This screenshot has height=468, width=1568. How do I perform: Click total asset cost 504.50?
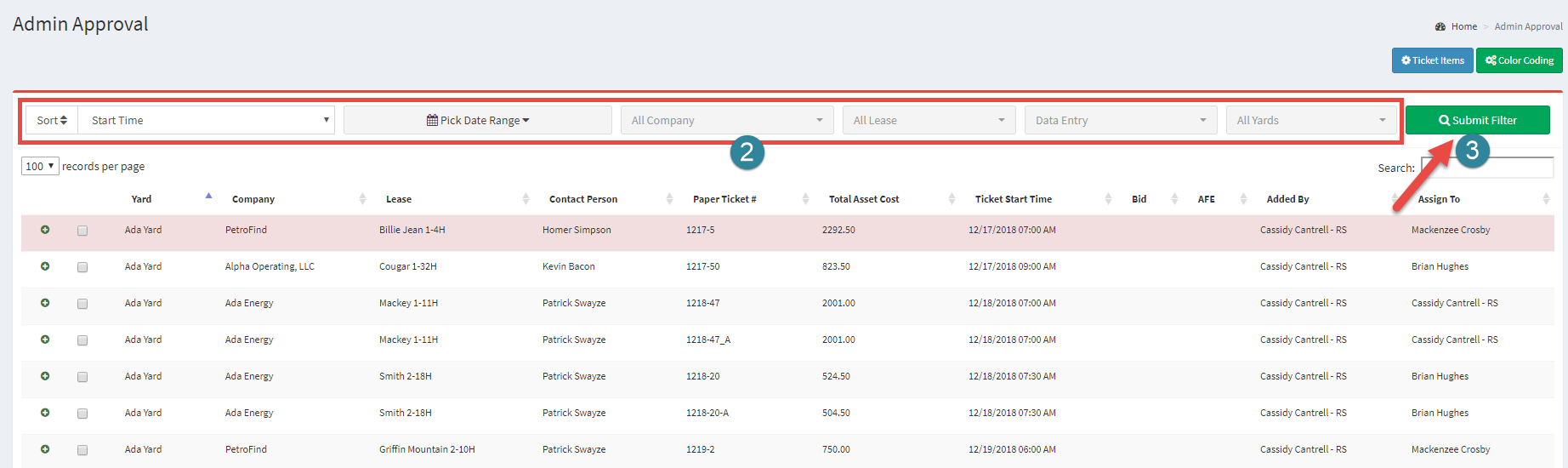pos(836,413)
